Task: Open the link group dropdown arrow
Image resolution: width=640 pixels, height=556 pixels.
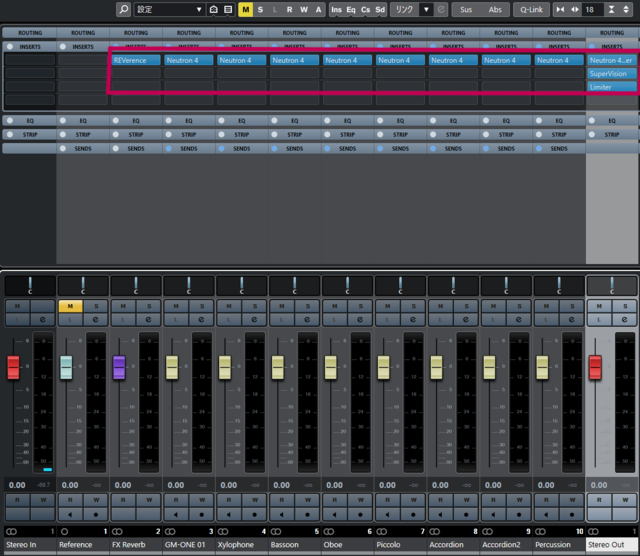Action: click(426, 9)
